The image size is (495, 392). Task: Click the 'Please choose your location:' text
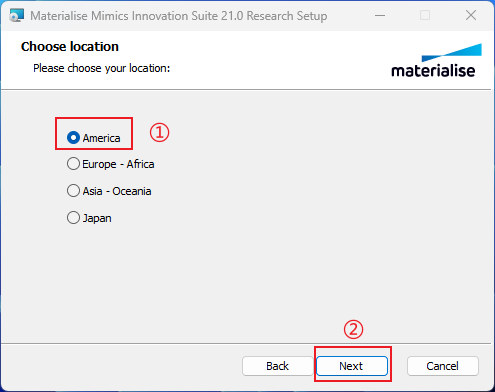tap(102, 68)
